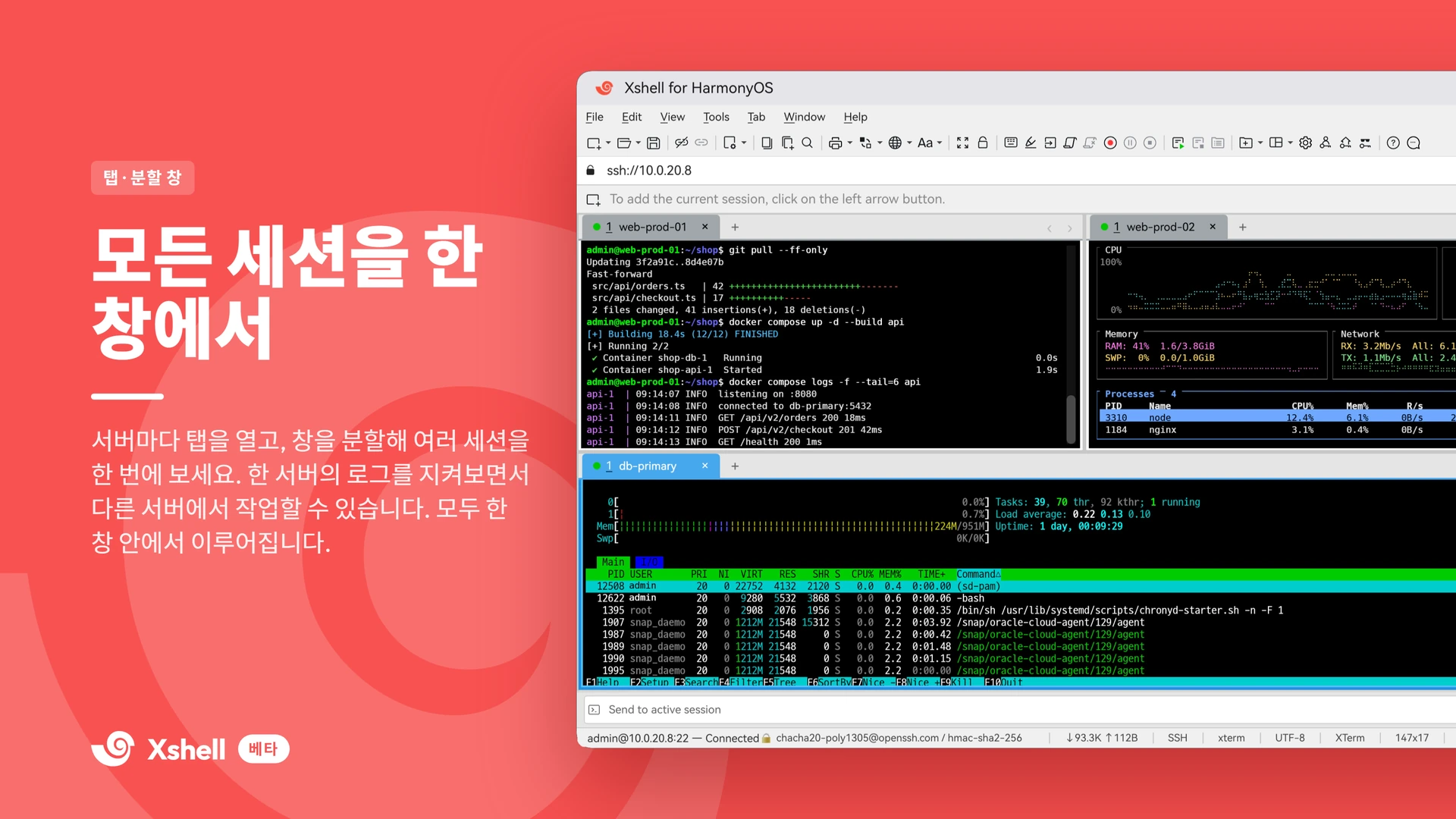Open the View menu
This screenshot has width=1456, height=819.
672,117
